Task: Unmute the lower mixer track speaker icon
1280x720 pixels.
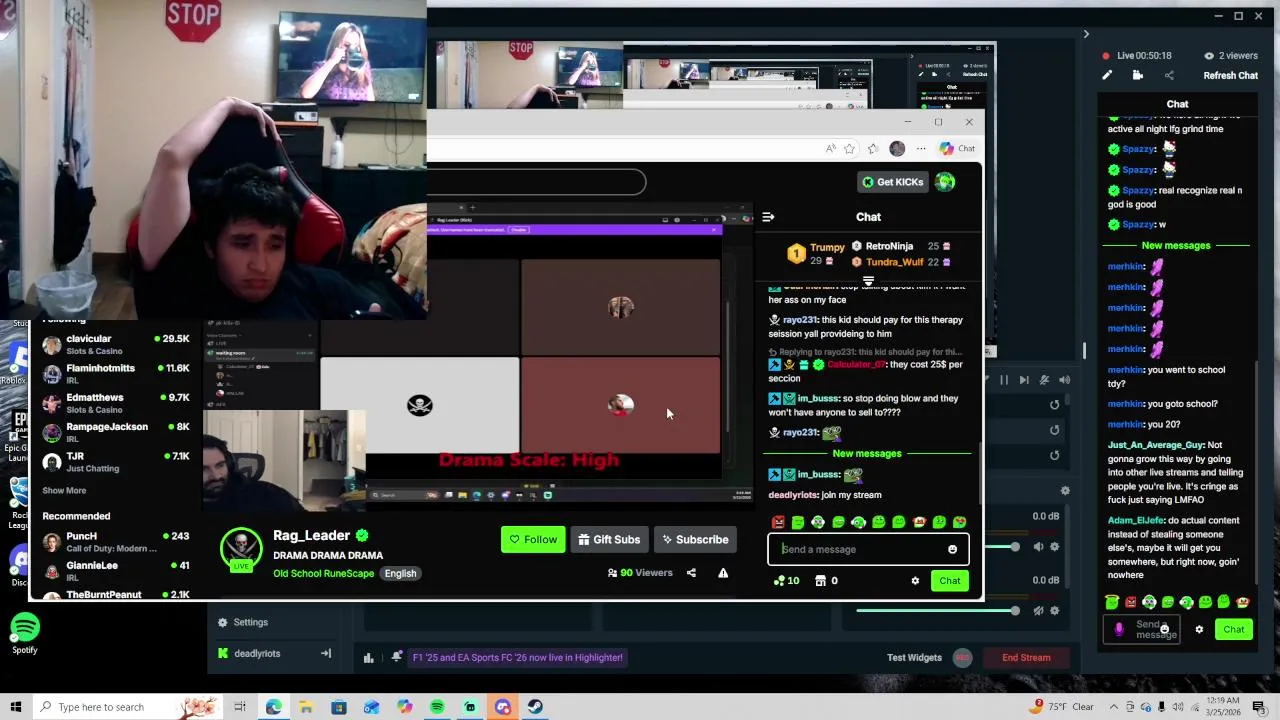Action: tap(1039, 610)
